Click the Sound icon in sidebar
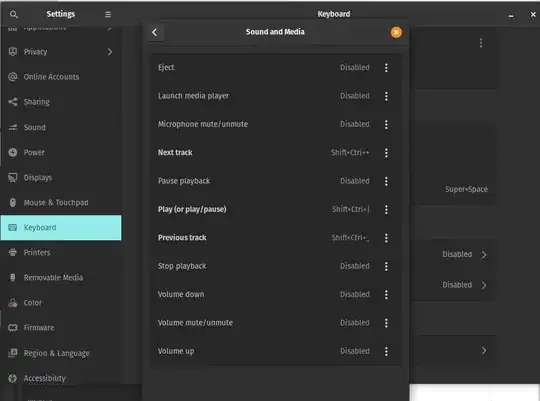Image resolution: width=540 pixels, height=401 pixels. point(13,127)
